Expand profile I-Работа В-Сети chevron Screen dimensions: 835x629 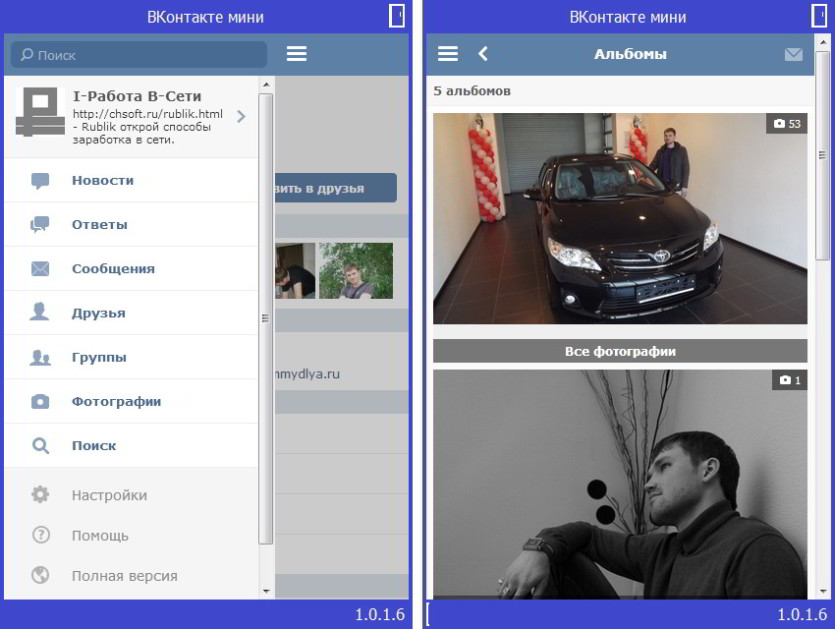point(241,117)
